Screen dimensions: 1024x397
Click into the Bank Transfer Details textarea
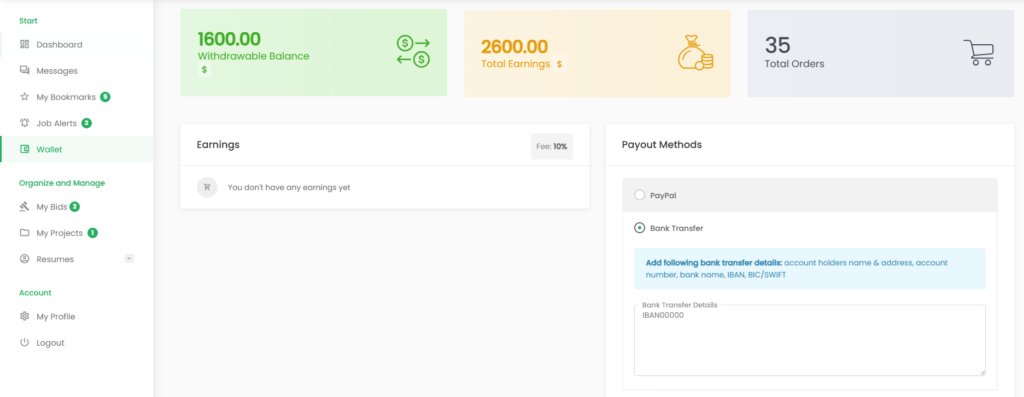[810, 340]
